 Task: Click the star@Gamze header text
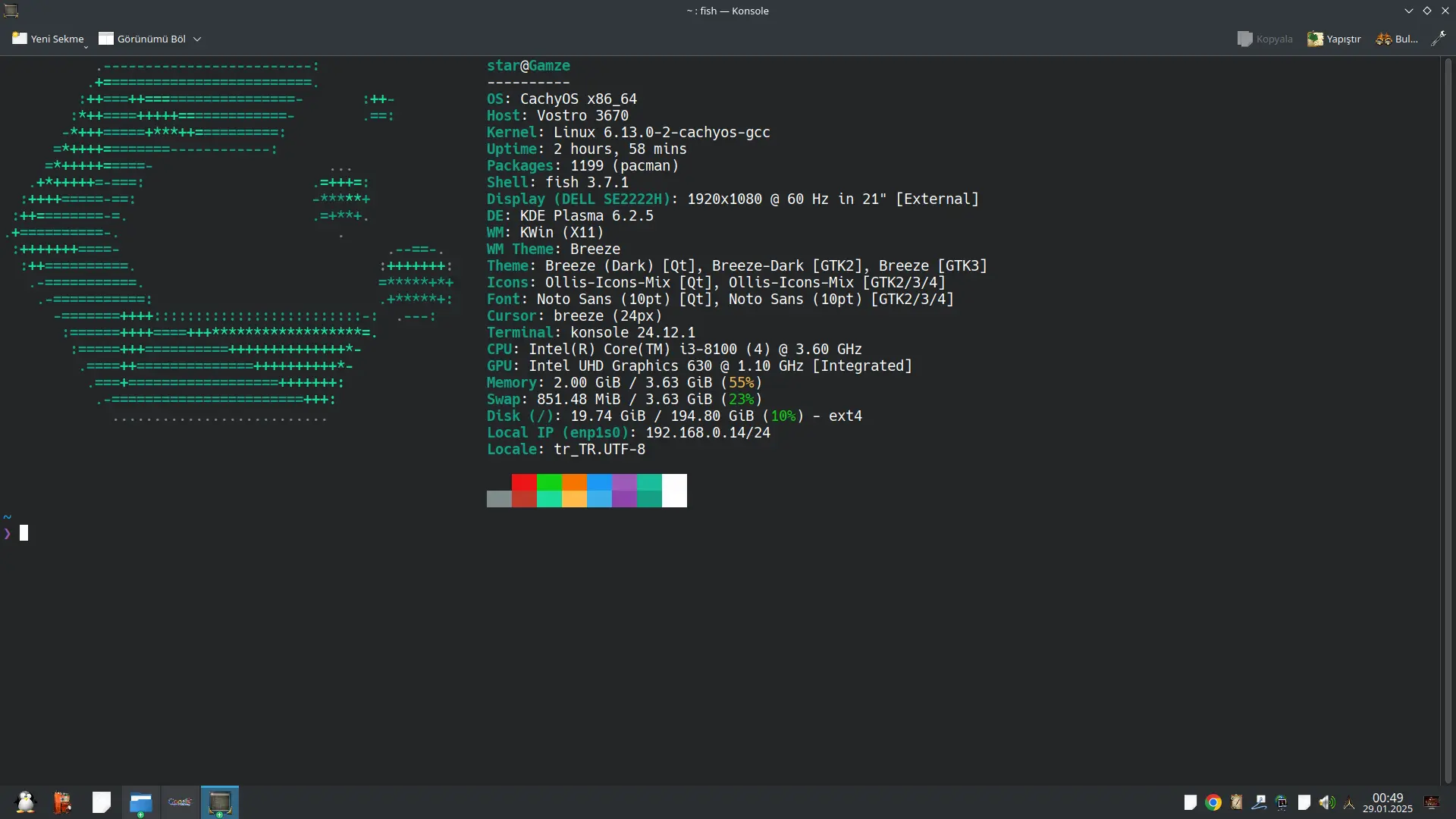tap(529, 66)
